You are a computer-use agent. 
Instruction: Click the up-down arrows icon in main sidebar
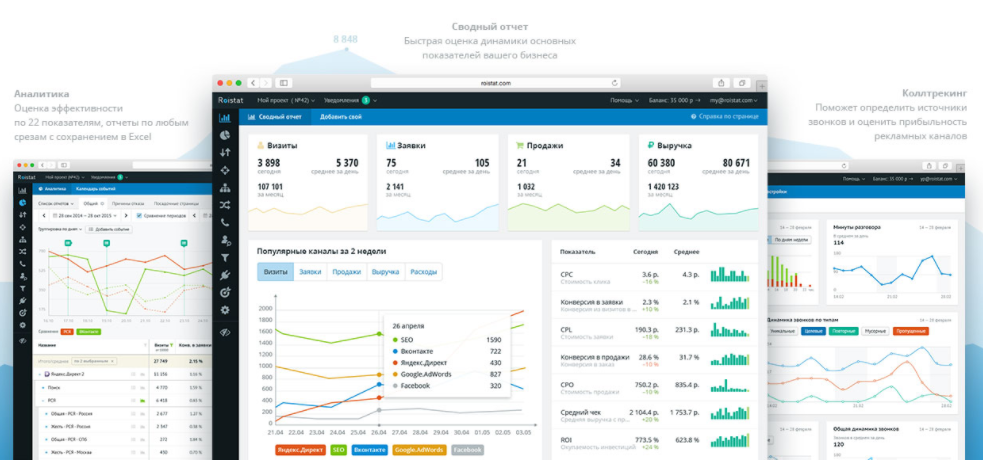point(224,152)
